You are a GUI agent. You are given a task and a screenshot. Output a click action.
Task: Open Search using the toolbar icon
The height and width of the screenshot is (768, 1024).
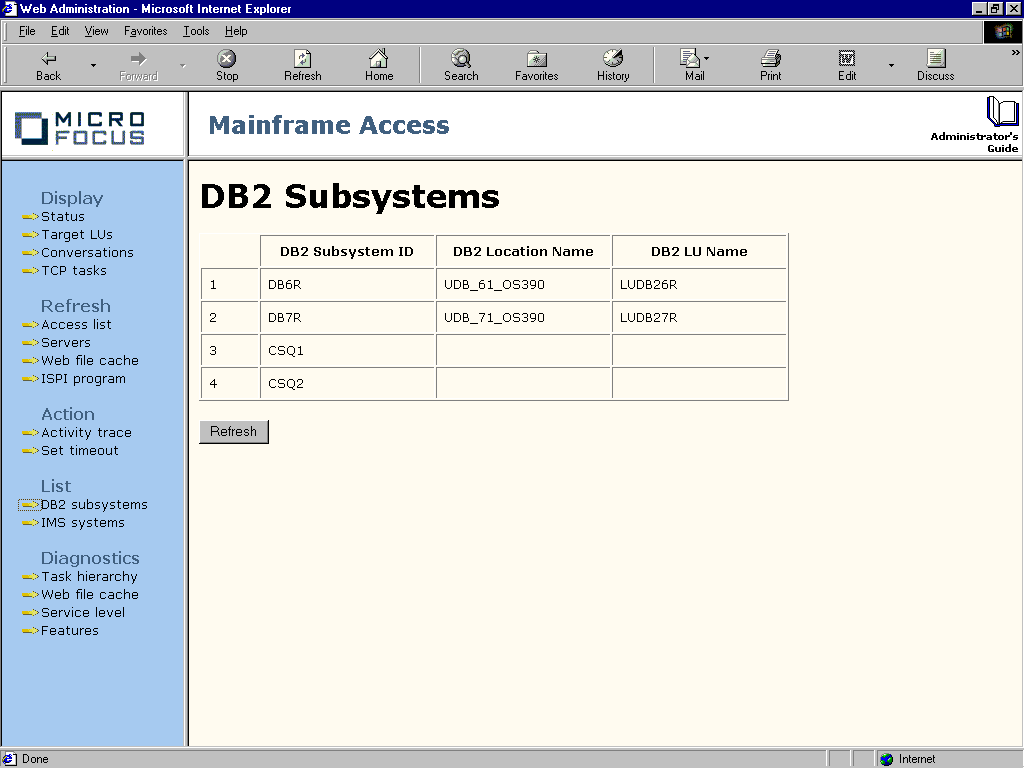(460, 64)
